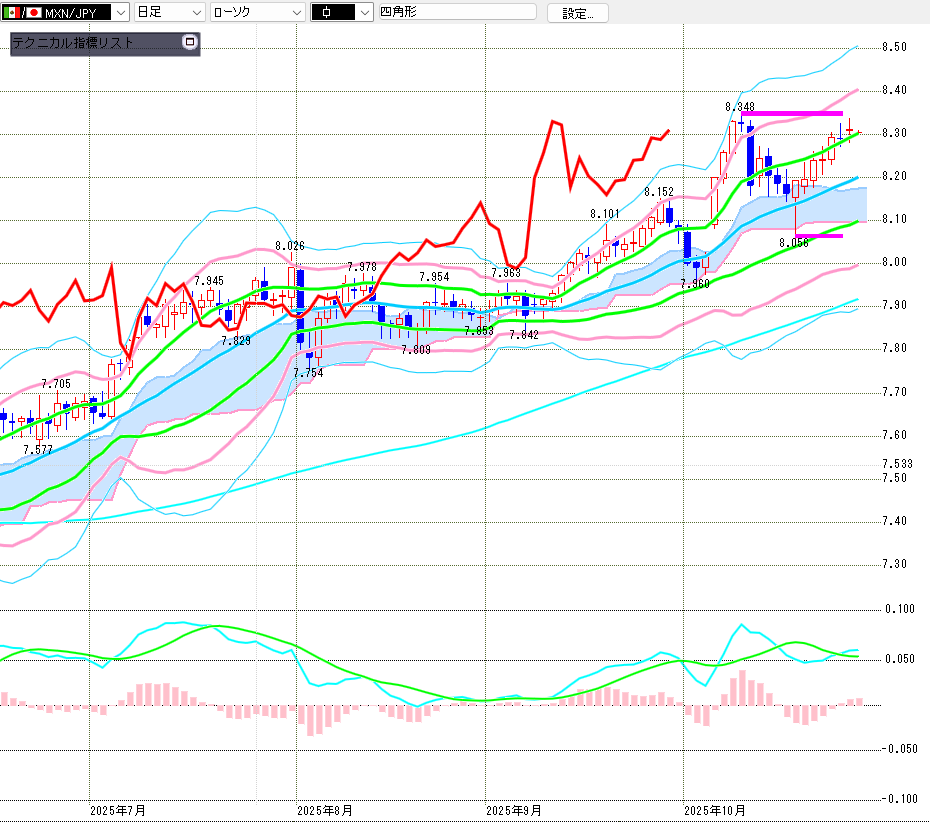Select the upper magenta line near 8.348

coord(792,114)
